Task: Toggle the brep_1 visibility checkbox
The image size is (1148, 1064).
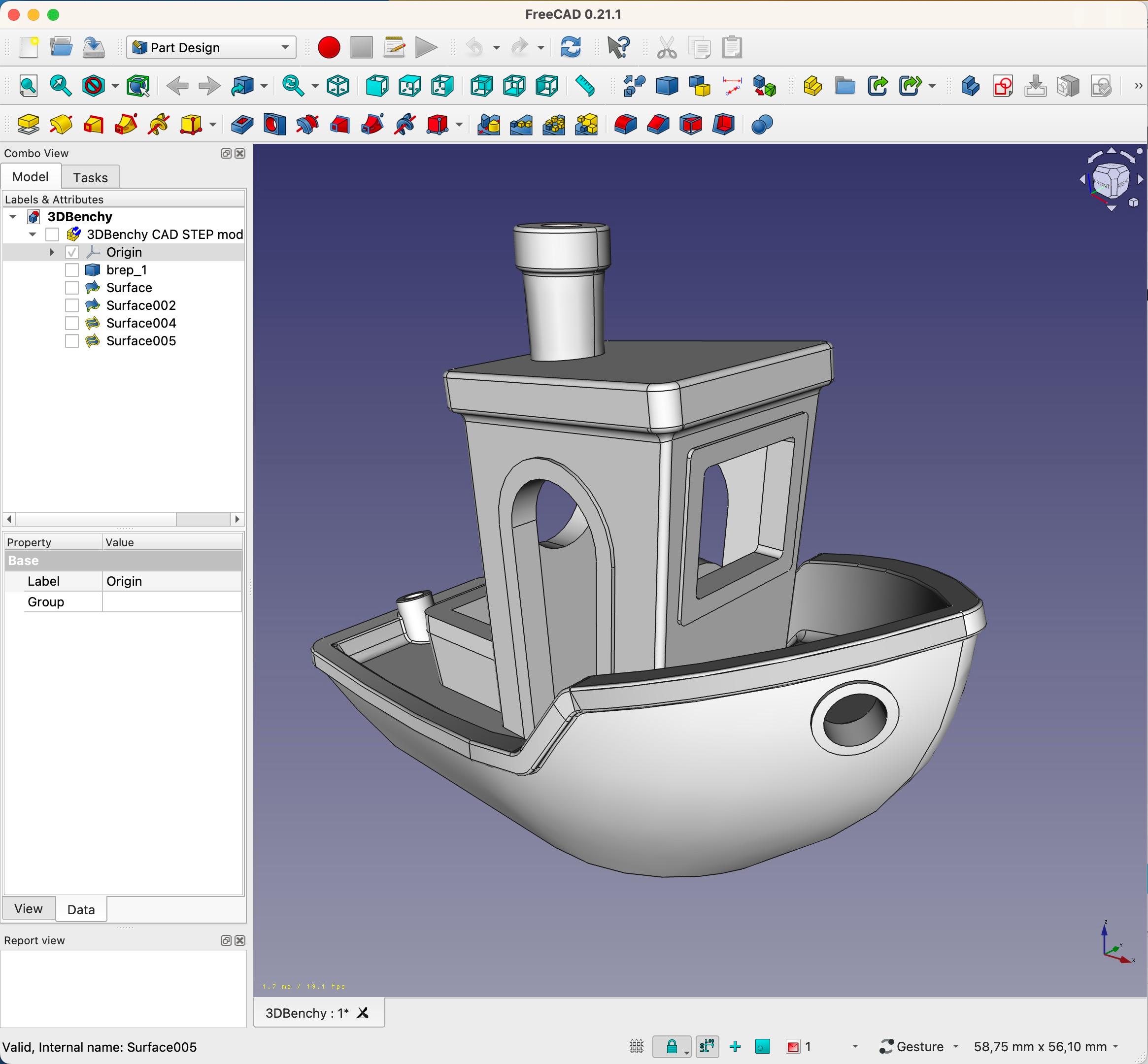Action: click(x=71, y=270)
